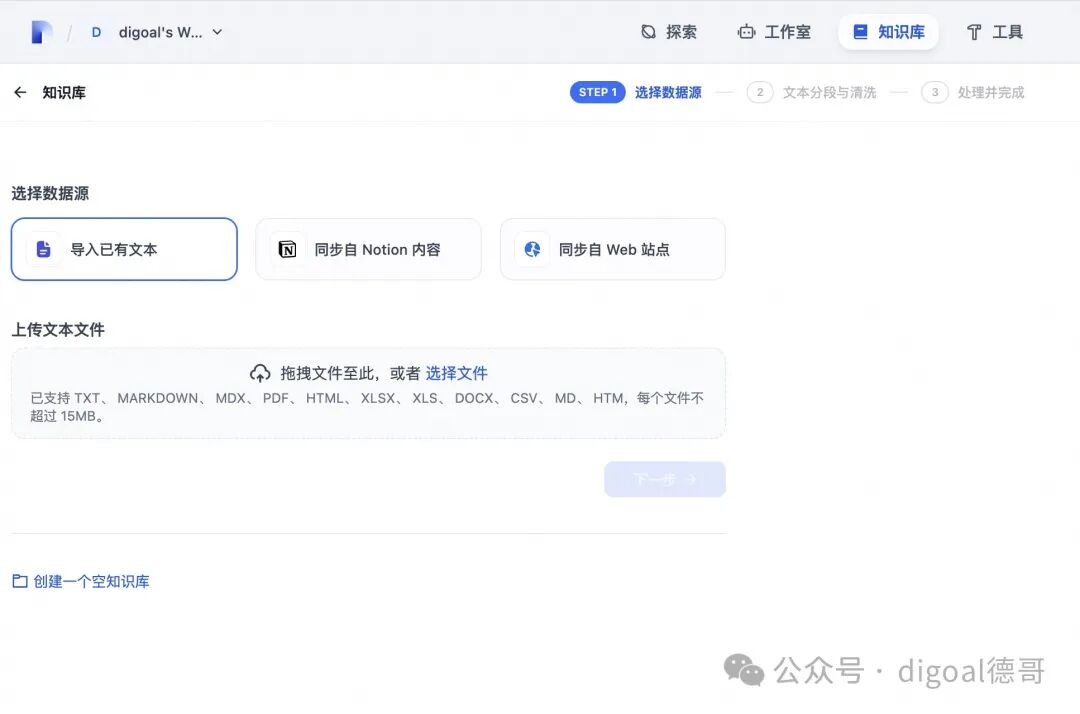Open the 探索 tab
The image size is (1080, 714).
point(669,32)
